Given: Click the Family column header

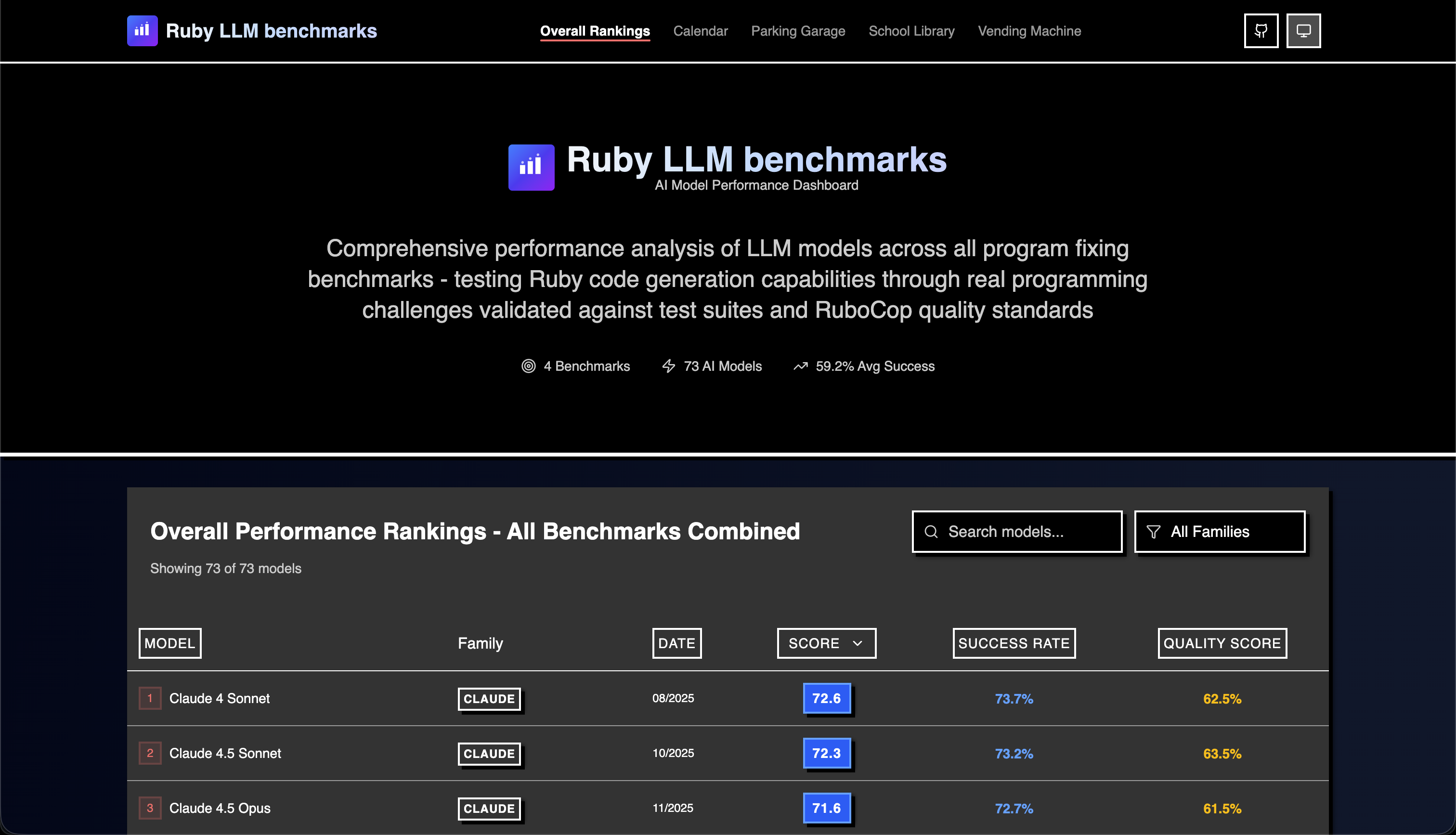Looking at the screenshot, I should coord(481,643).
